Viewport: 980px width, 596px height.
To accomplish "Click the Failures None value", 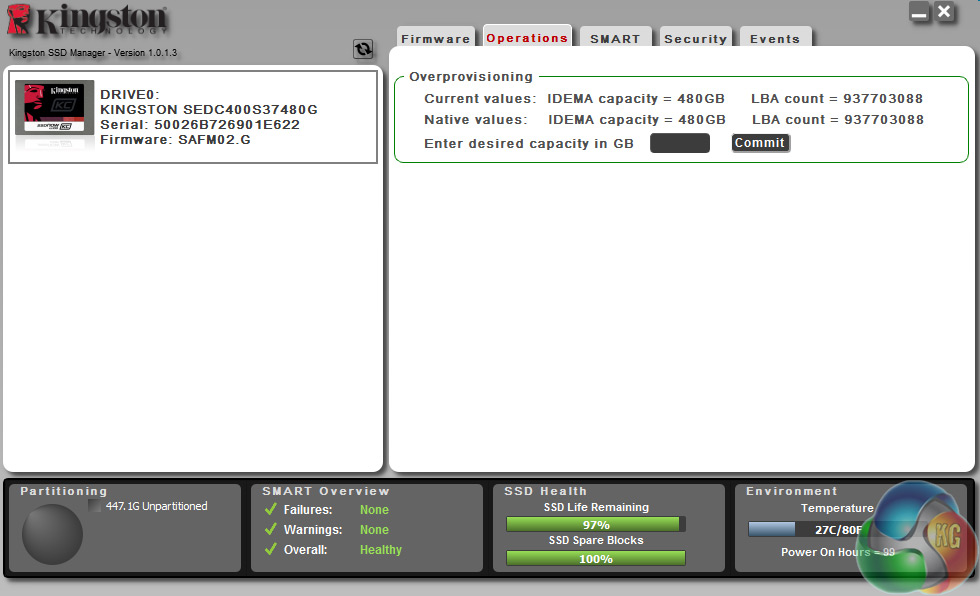I will (374, 510).
